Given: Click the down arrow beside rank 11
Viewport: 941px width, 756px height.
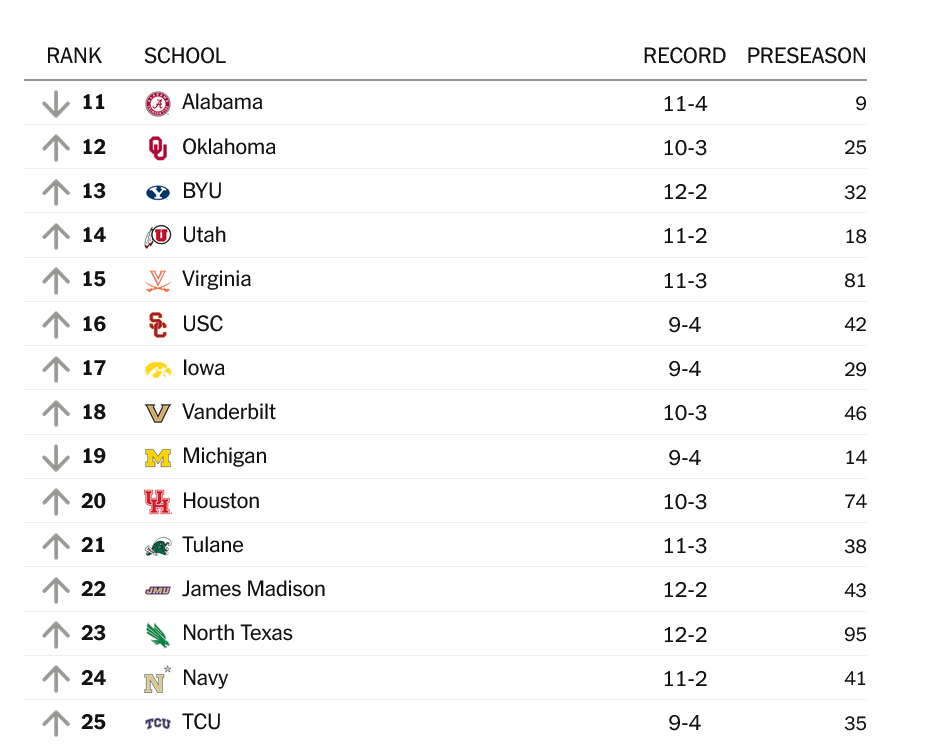Looking at the screenshot, I should click(x=56, y=103).
